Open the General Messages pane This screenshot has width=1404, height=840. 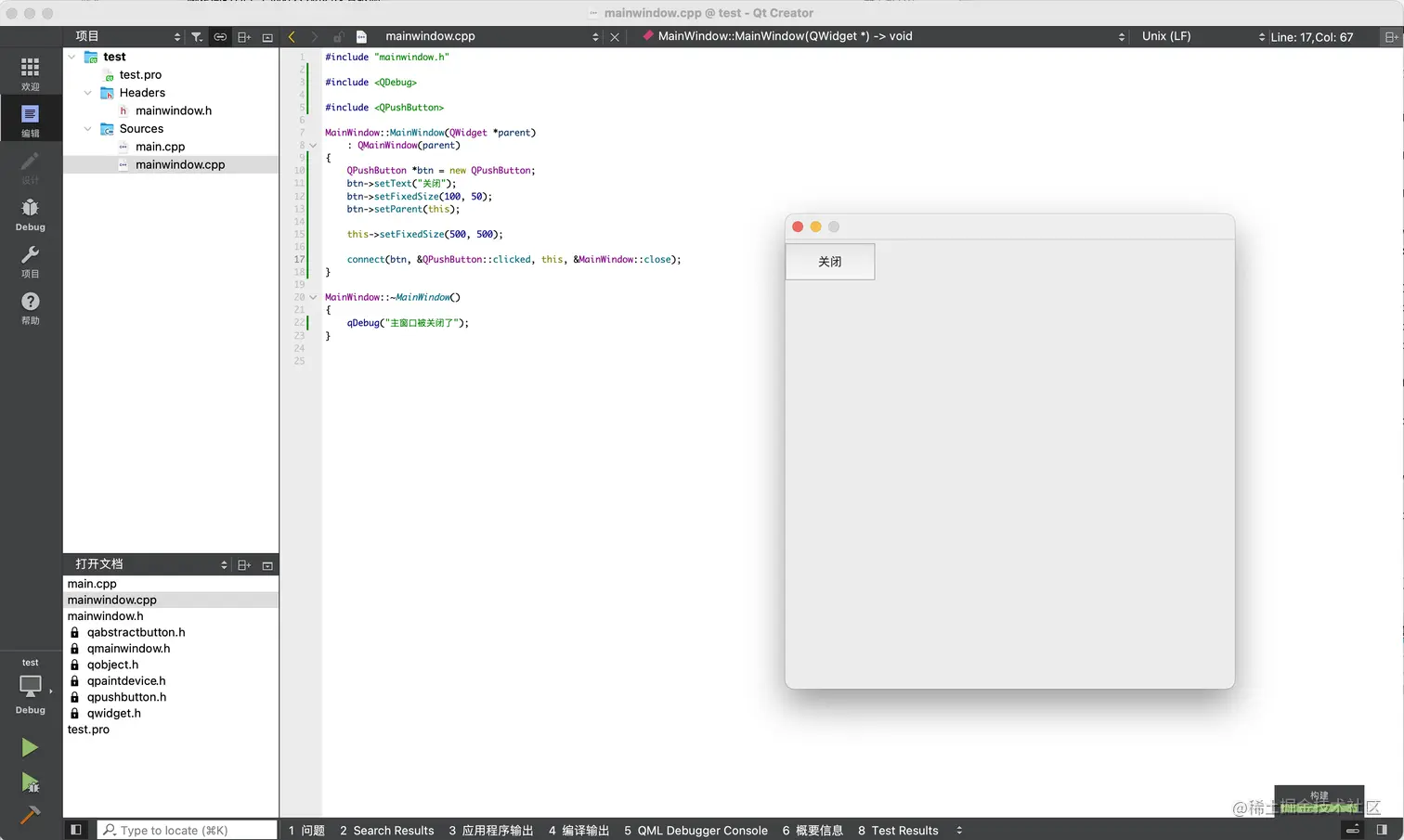(812, 830)
